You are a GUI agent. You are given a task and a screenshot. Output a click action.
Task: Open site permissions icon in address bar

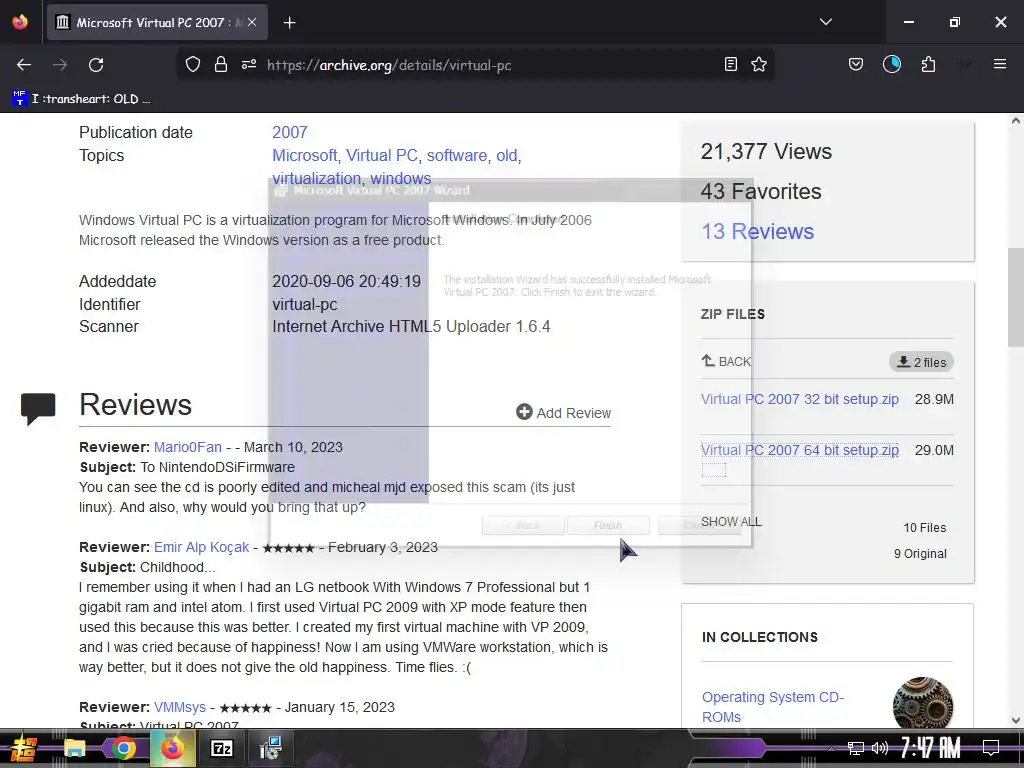point(249,65)
